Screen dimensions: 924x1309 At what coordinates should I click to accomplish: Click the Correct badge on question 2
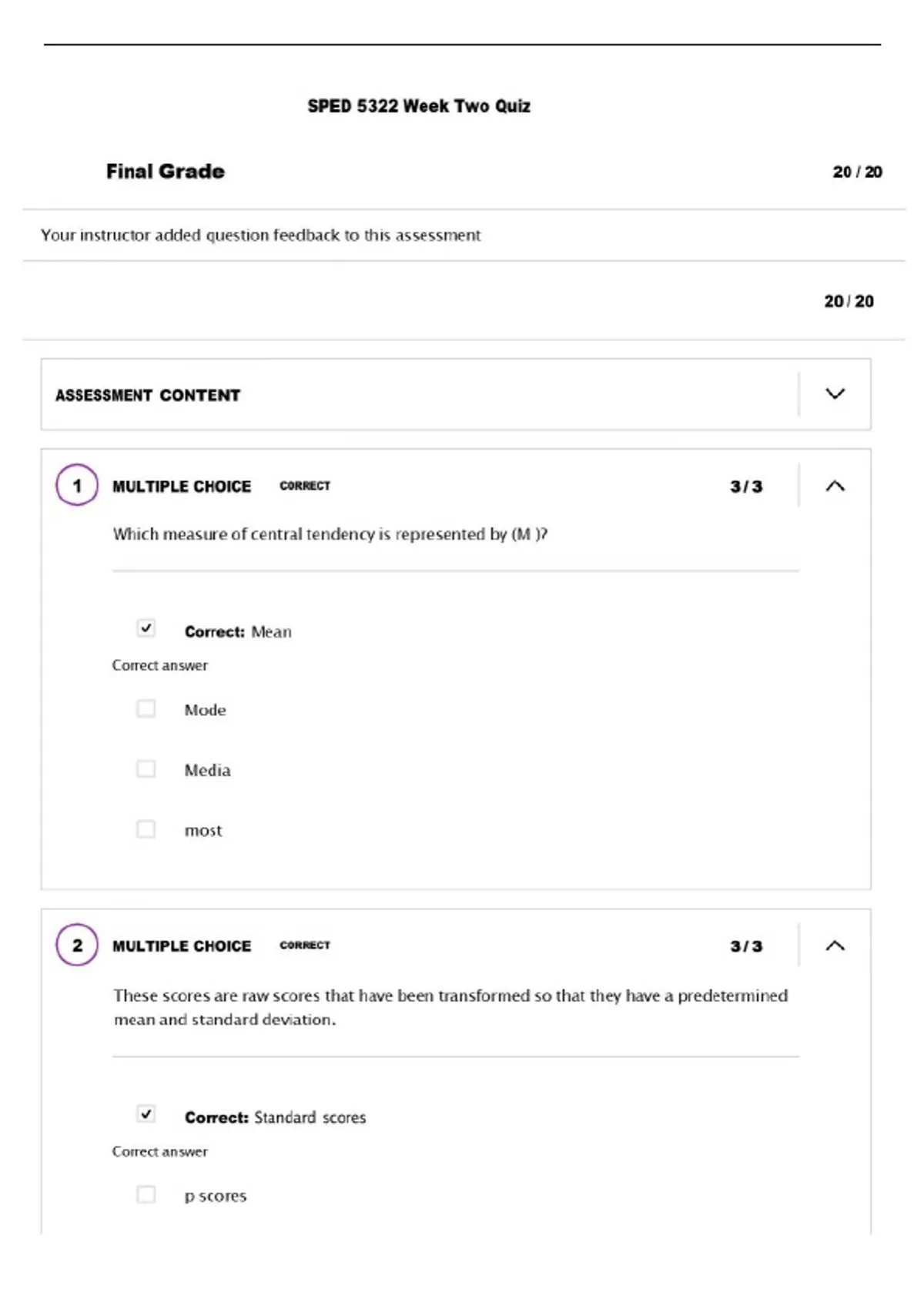[305, 945]
